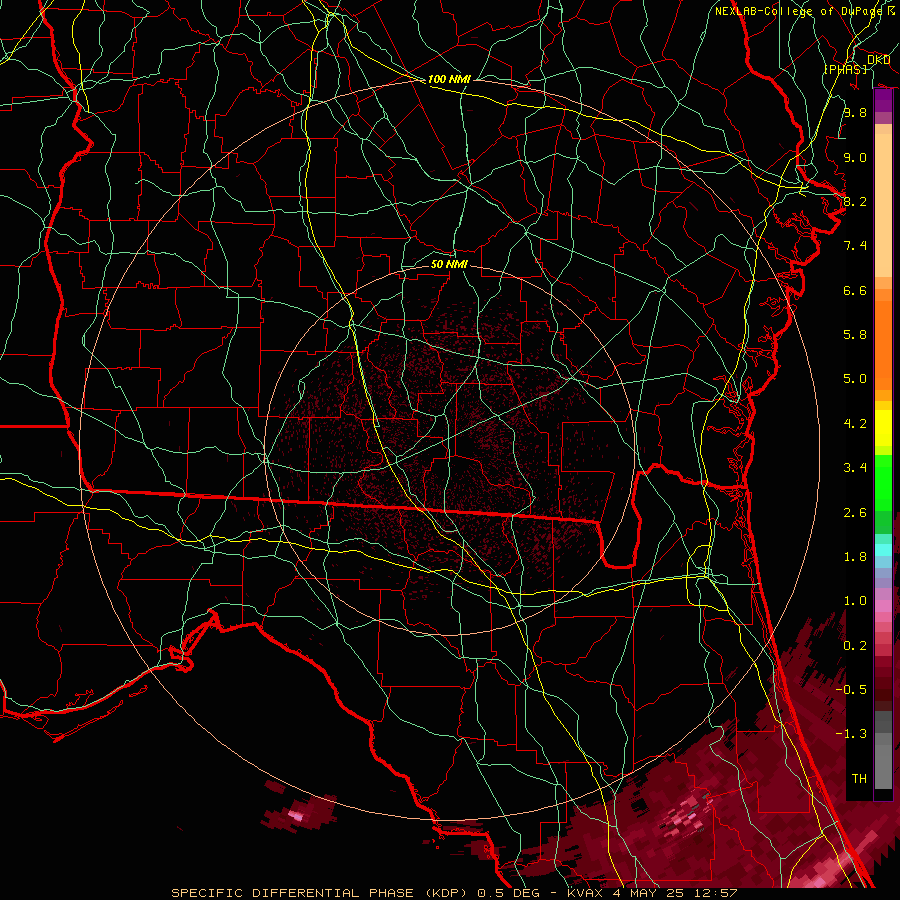Click the cyan segment of the color bar

click(x=883, y=550)
